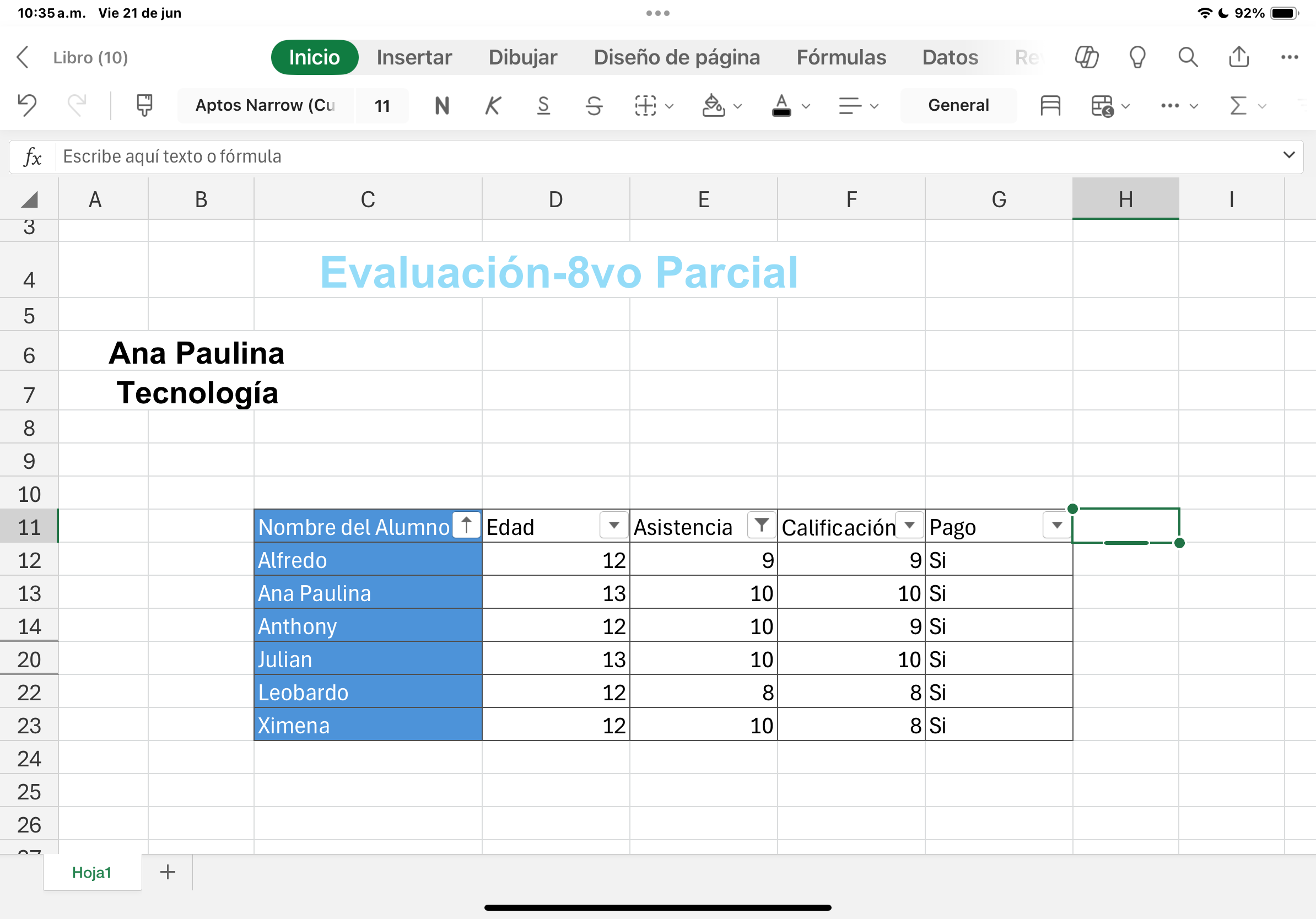Switch to the Insertar tab
The image size is (1316, 919).
pyautogui.click(x=414, y=57)
